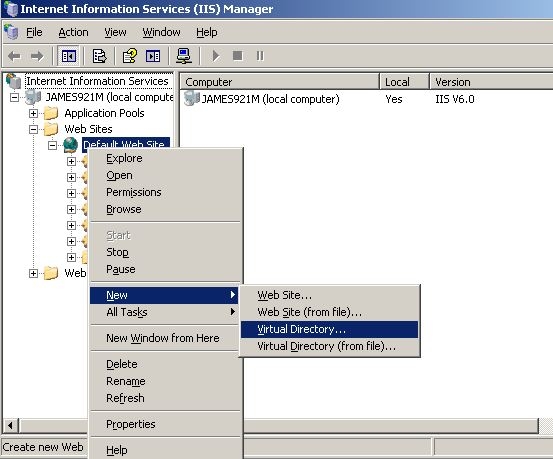Screen dimensions: 553x459
Task: Click the JAMES921M computer icon in tree
Action: pyautogui.click(x=33, y=97)
